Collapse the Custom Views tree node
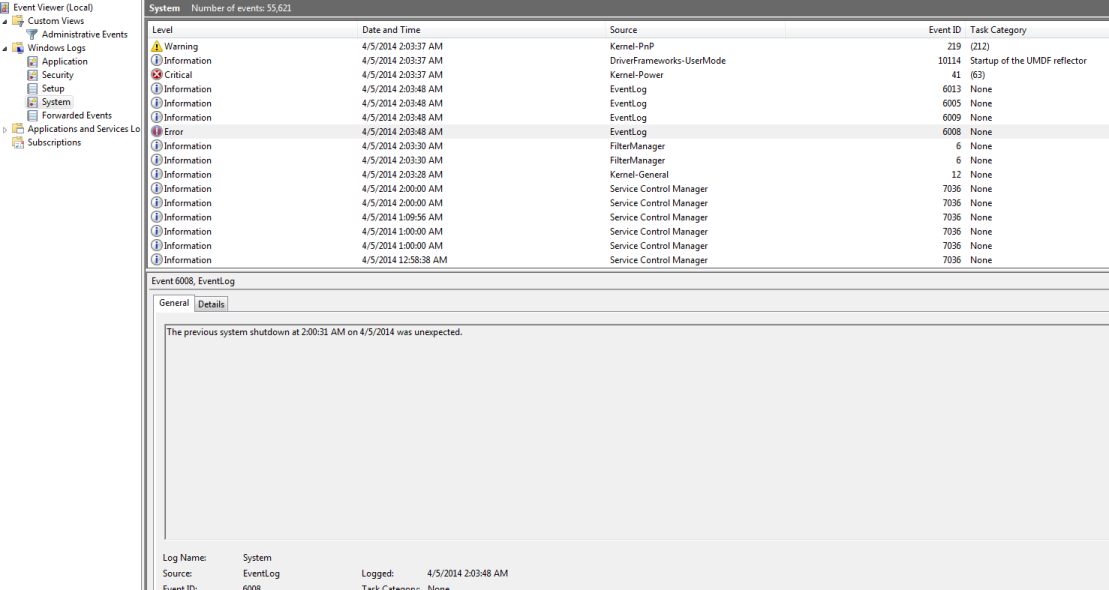 5,21
